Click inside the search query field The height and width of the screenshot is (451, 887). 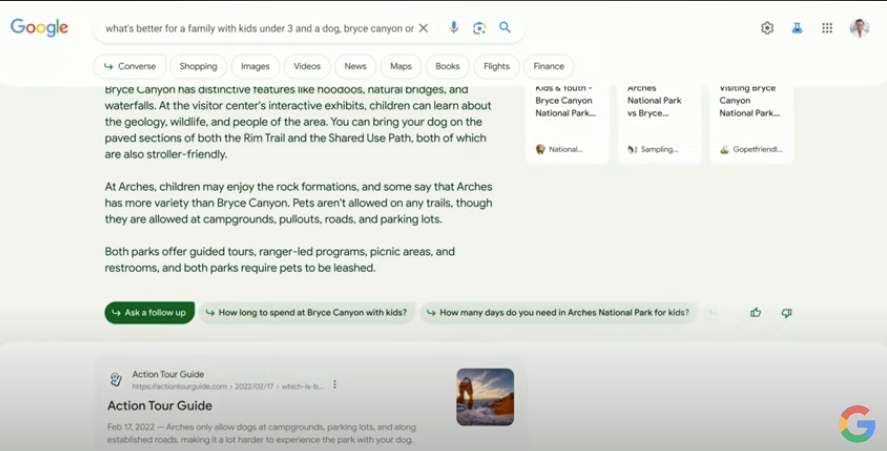[259, 28]
